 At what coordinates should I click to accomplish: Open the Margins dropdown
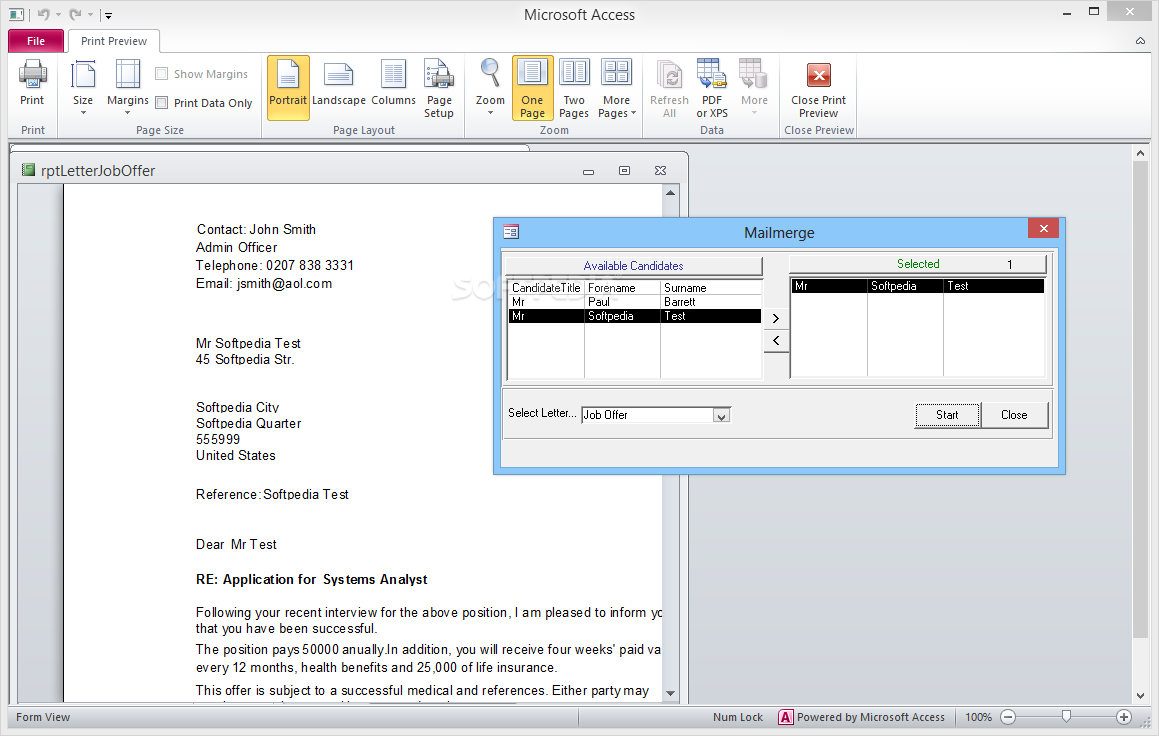[x=127, y=87]
